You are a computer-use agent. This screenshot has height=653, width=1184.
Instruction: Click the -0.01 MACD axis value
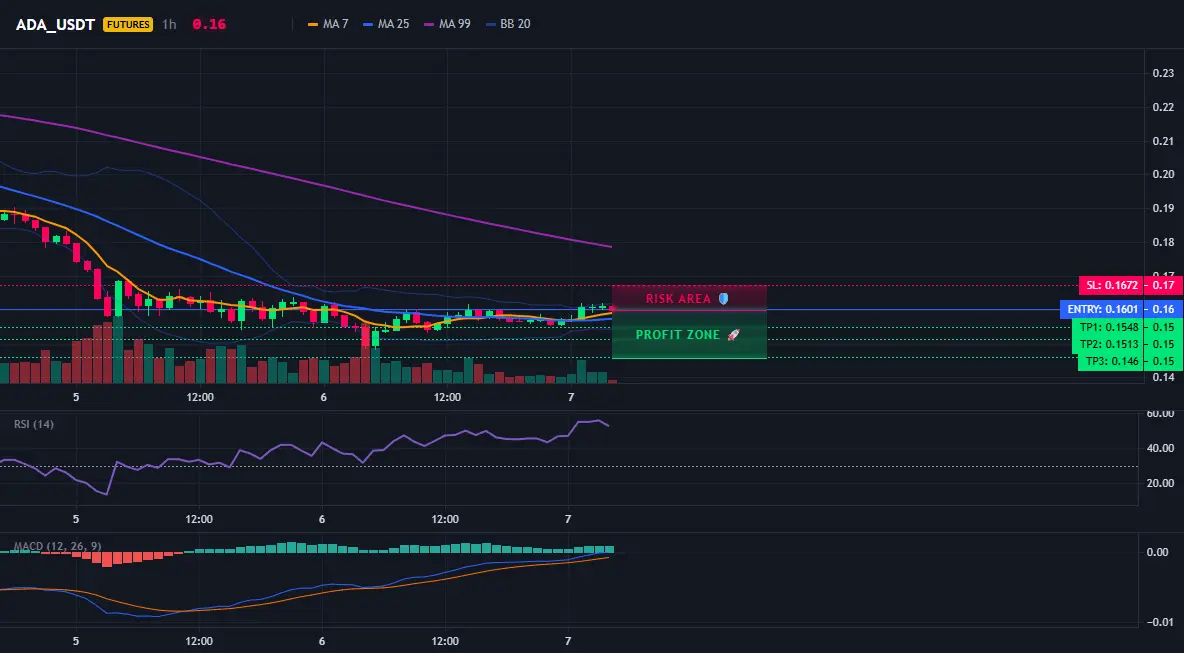(1158, 622)
